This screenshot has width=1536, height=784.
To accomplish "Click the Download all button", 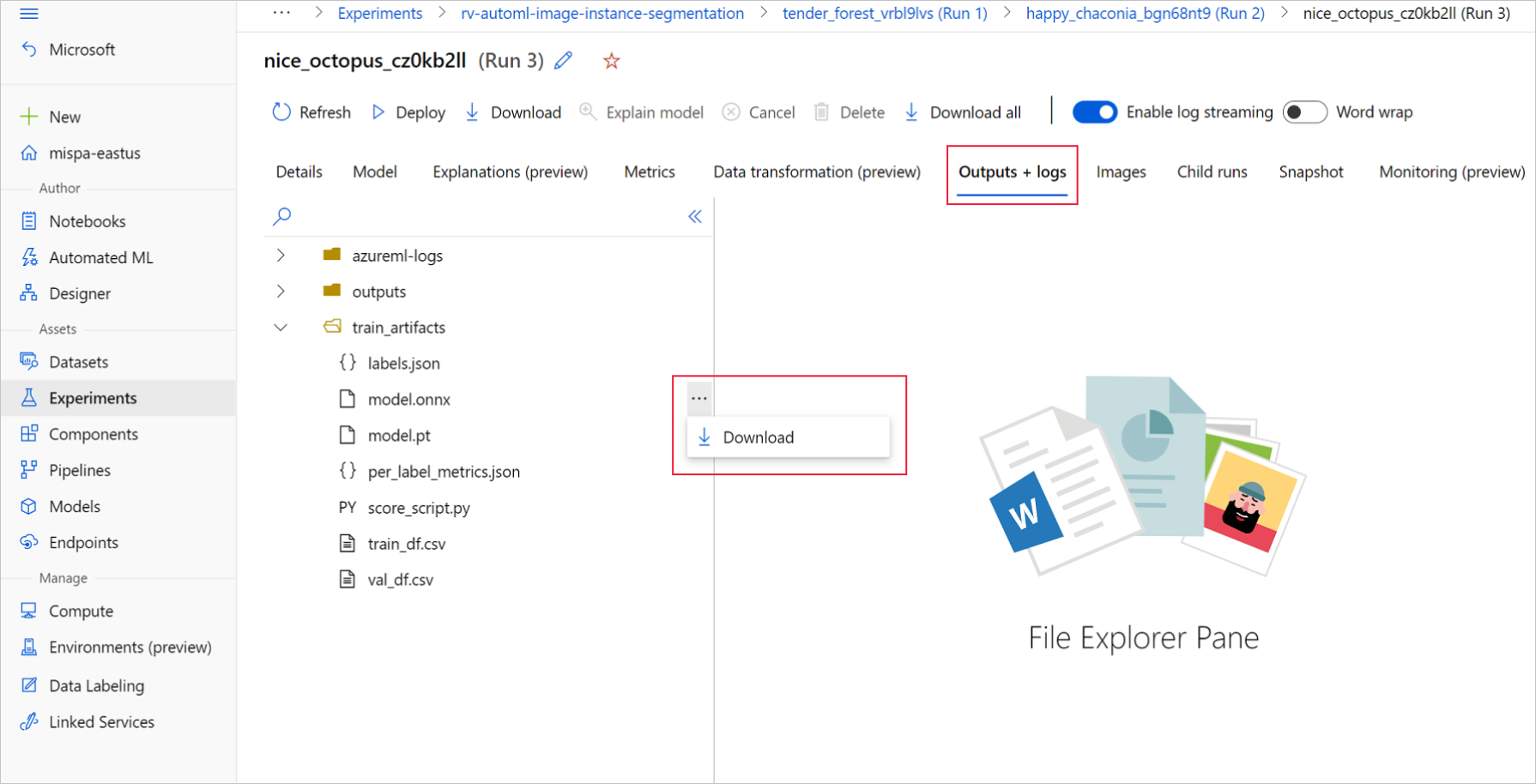I will pyautogui.click(x=963, y=112).
